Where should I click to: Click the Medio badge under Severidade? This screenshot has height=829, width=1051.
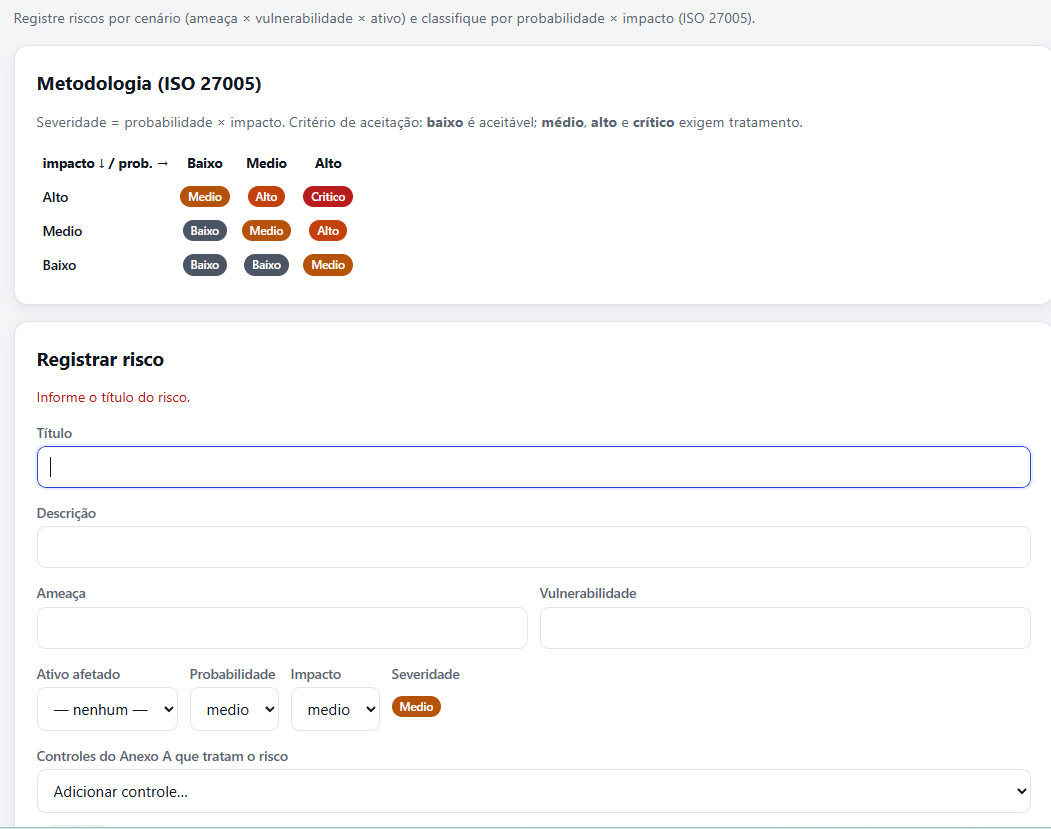click(x=416, y=707)
